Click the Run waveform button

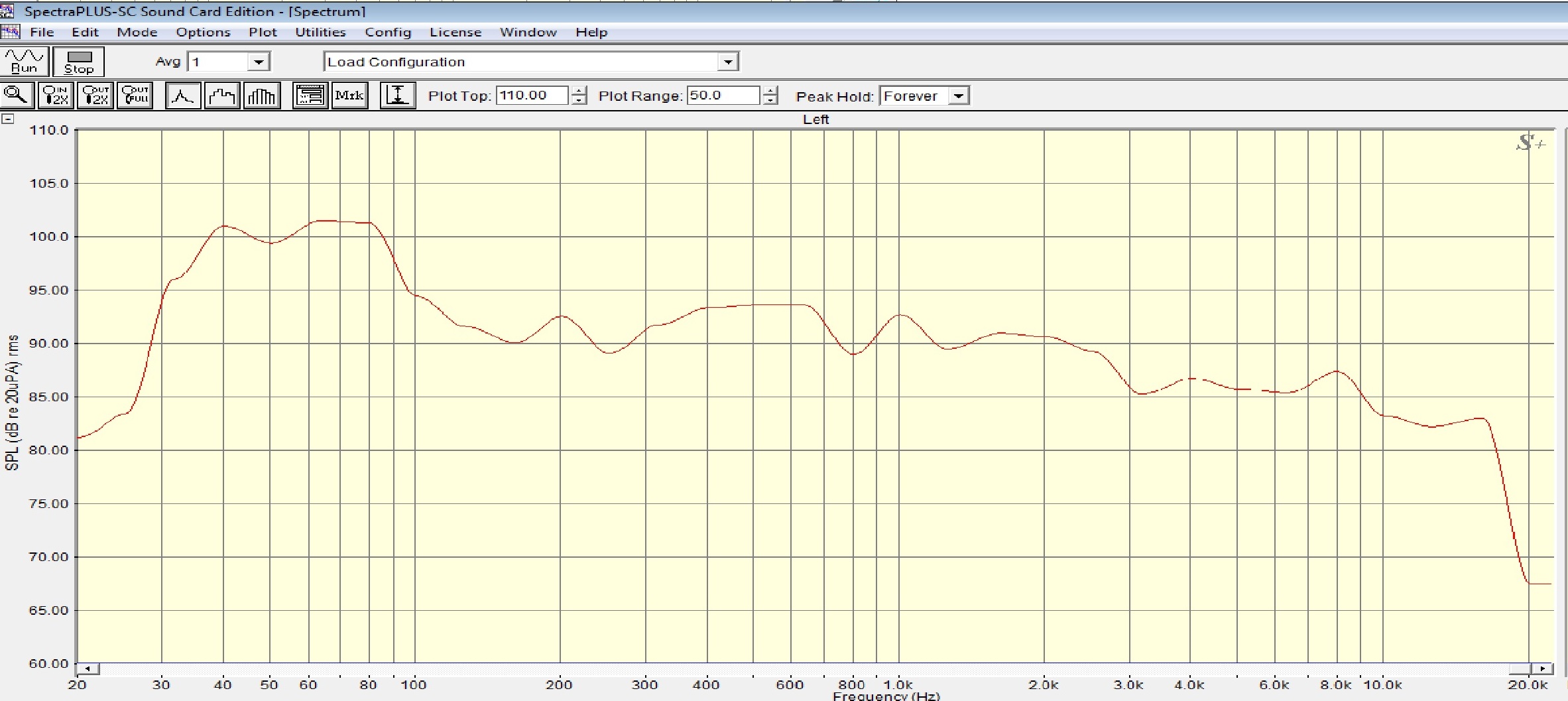[25, 61]
